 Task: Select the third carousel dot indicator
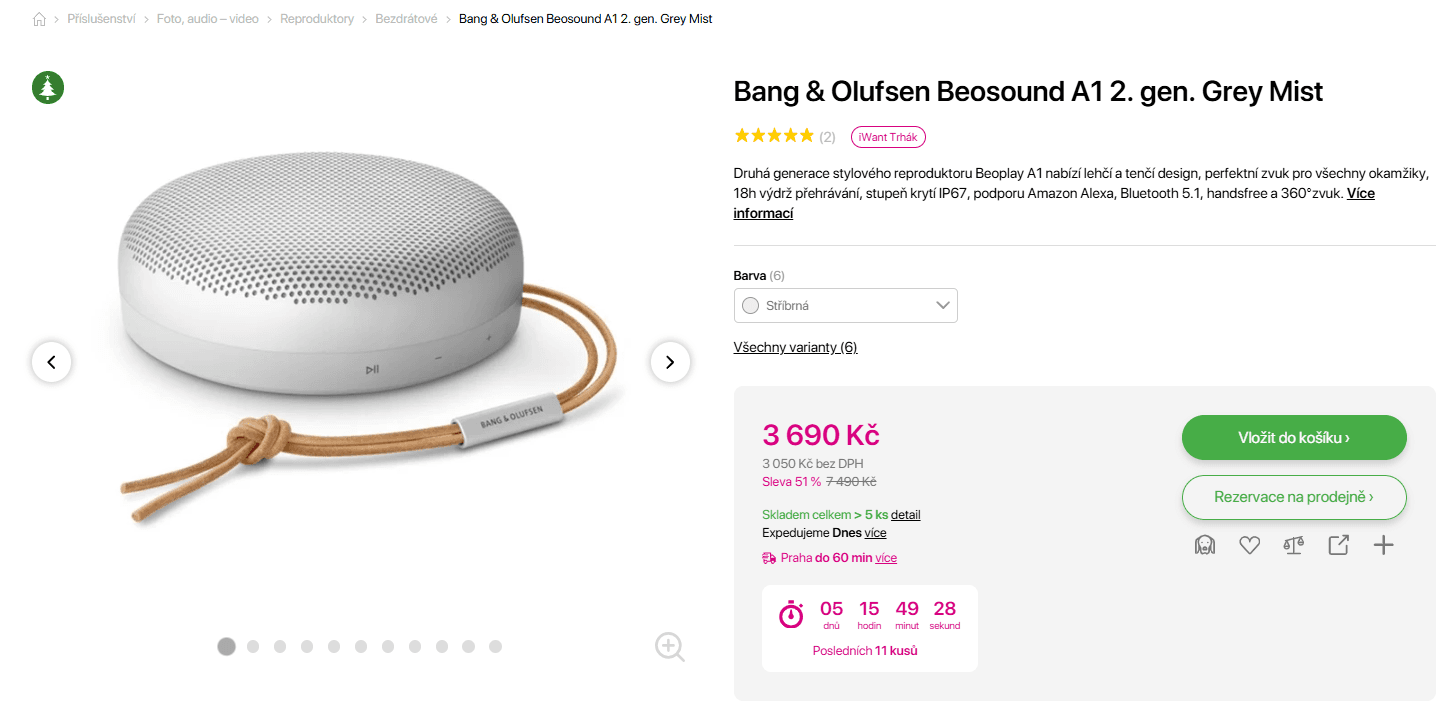(x=280, y=647)
